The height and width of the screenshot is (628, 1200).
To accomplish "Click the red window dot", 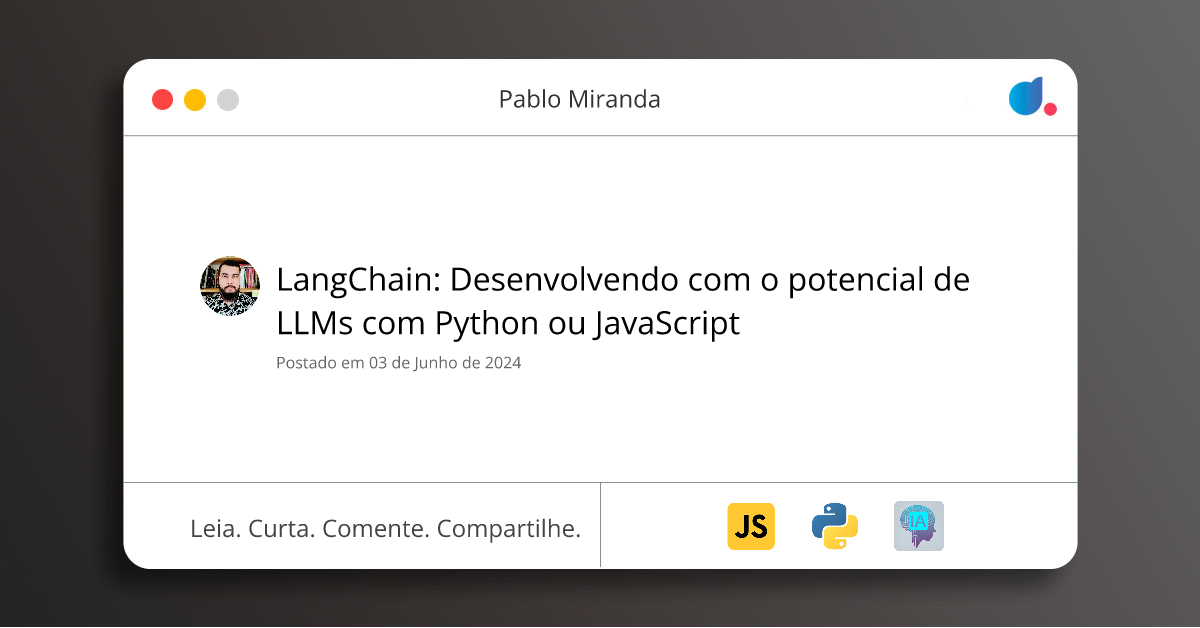I will (162, 100).
